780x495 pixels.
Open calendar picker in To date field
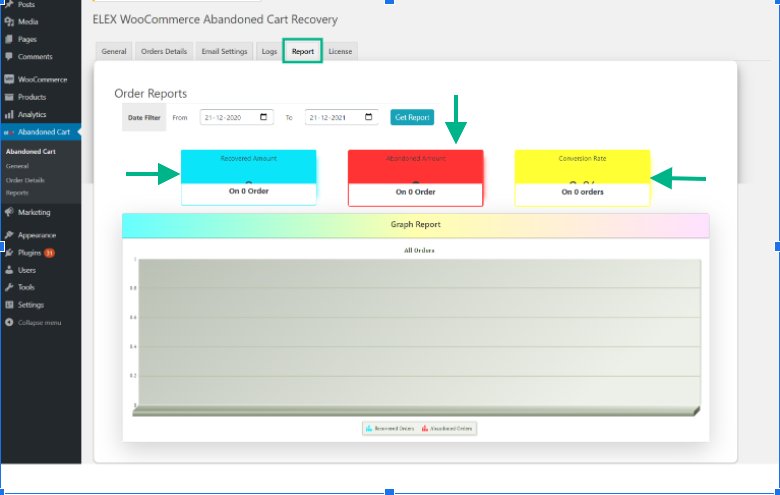pyautogui.click(x=369, y=117)
